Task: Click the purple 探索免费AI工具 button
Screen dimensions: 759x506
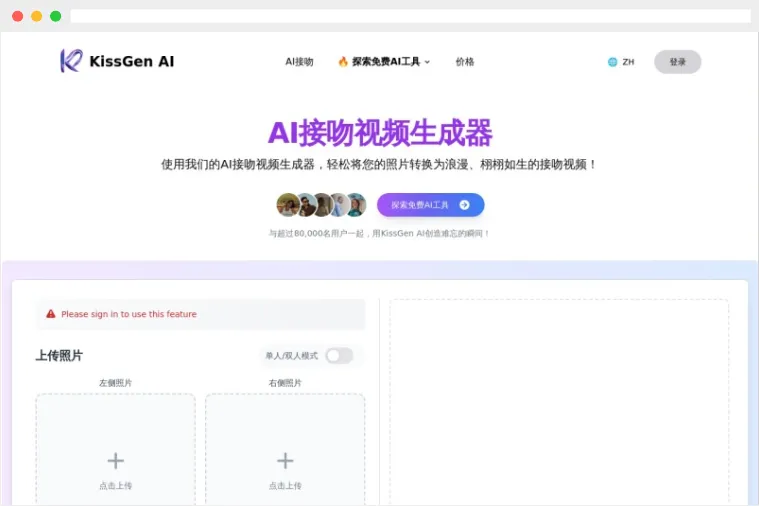Action: click(430, 205)
